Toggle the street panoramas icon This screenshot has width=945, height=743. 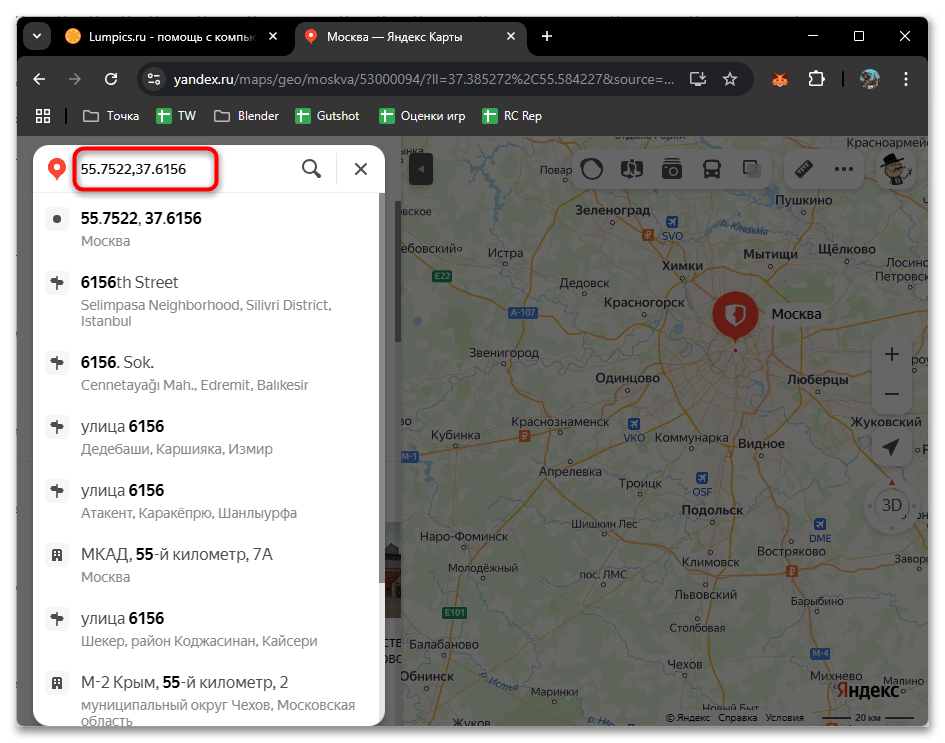coord(632,169)
